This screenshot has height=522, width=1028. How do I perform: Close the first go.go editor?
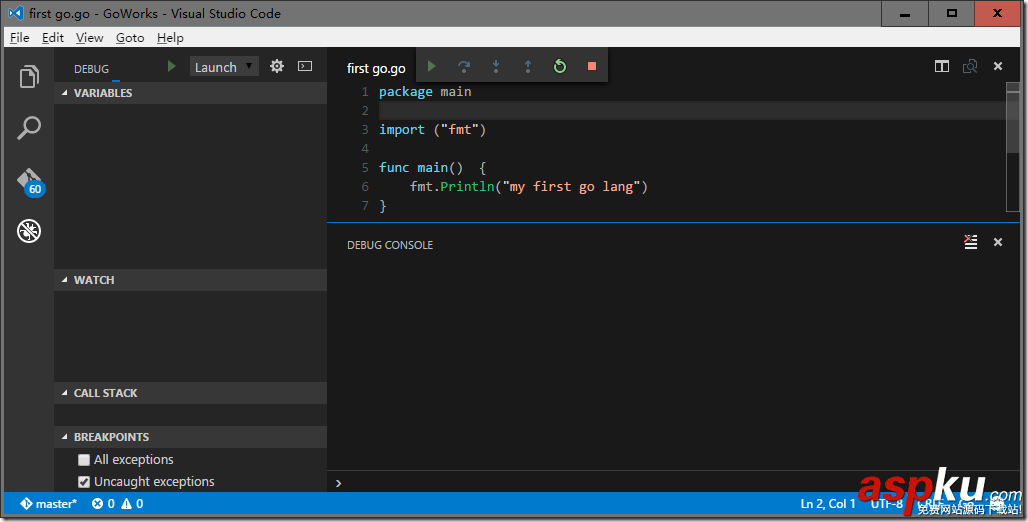[998, 66]
